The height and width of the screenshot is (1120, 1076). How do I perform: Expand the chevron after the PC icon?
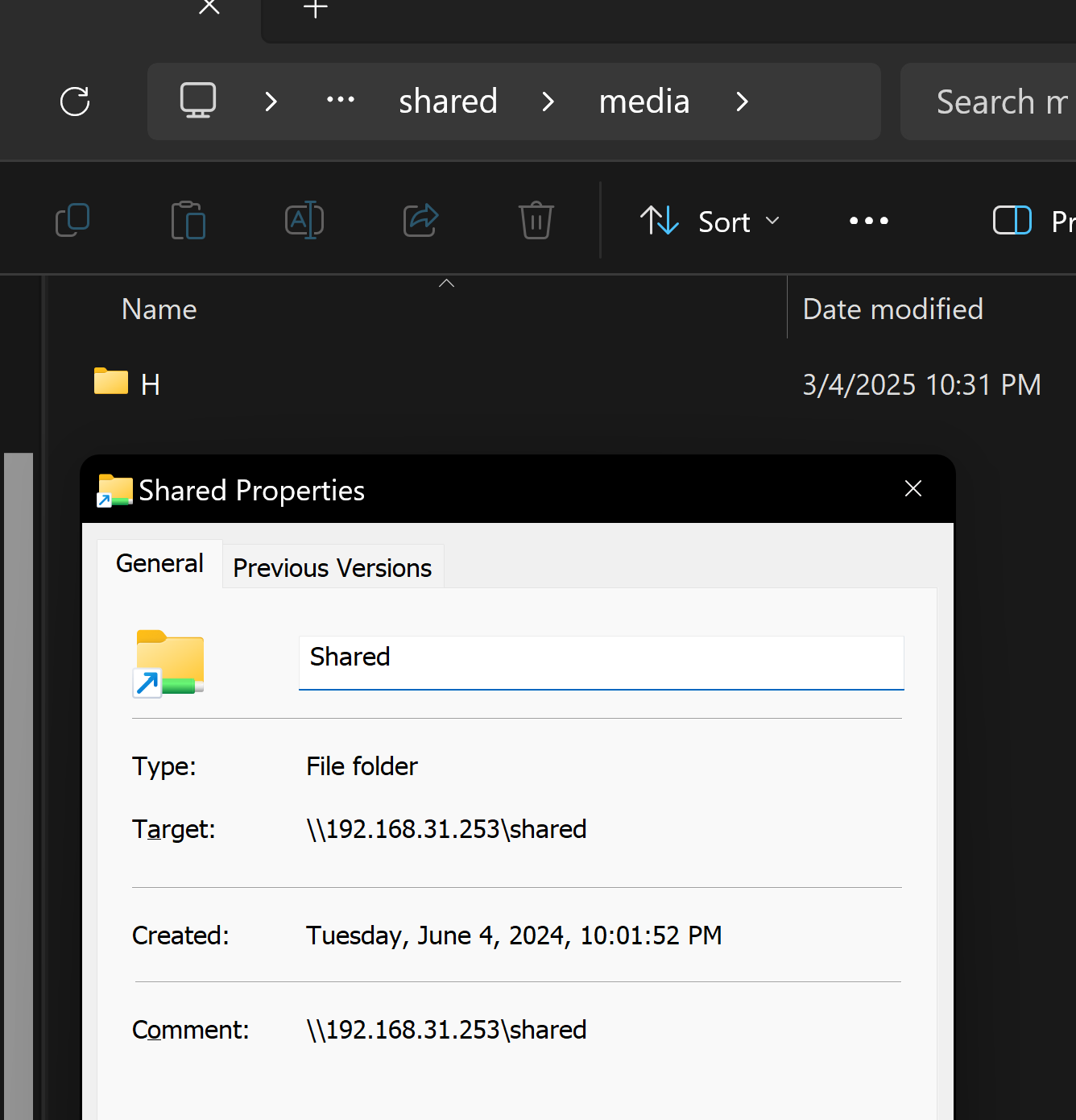(x=271, y=102)
